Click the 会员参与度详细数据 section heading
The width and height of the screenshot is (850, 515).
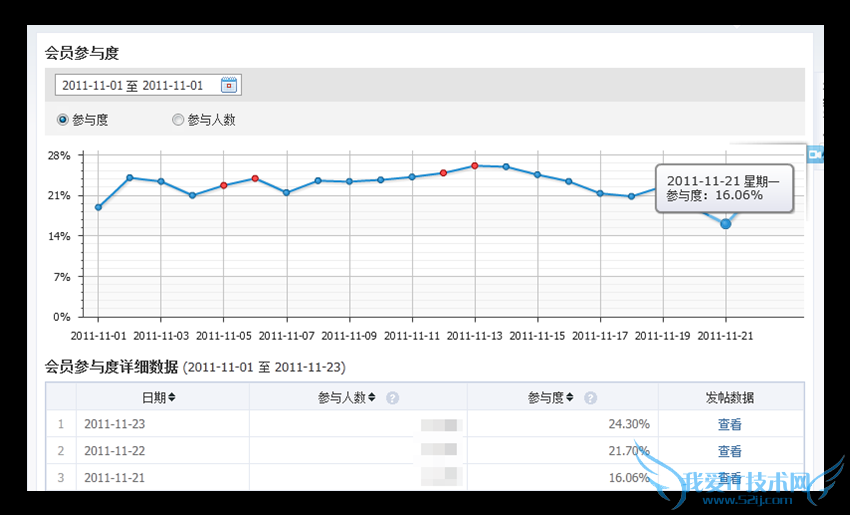coord(111,367)
